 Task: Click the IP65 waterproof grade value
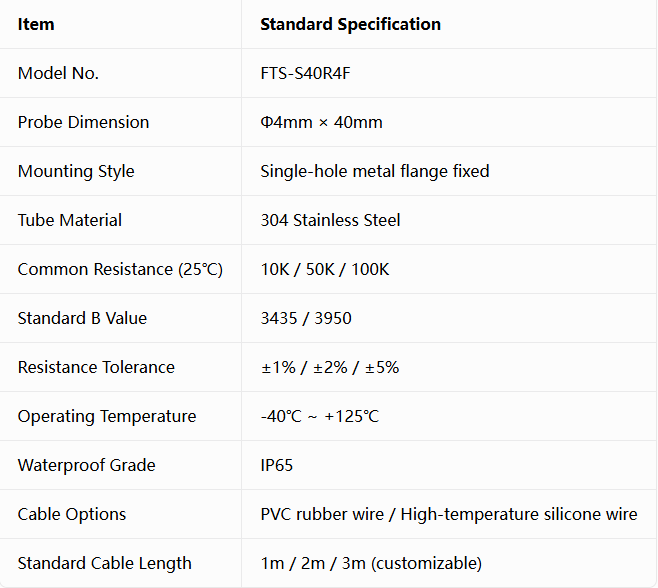277,465
